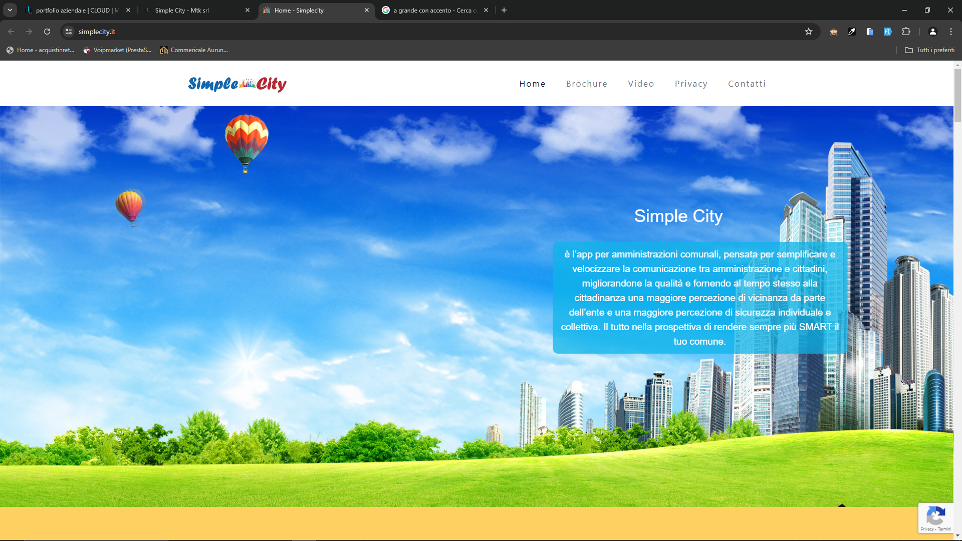Open the Brochure navigation link
This screenshot has height=541, width=962.
click(x=586, y=84)
